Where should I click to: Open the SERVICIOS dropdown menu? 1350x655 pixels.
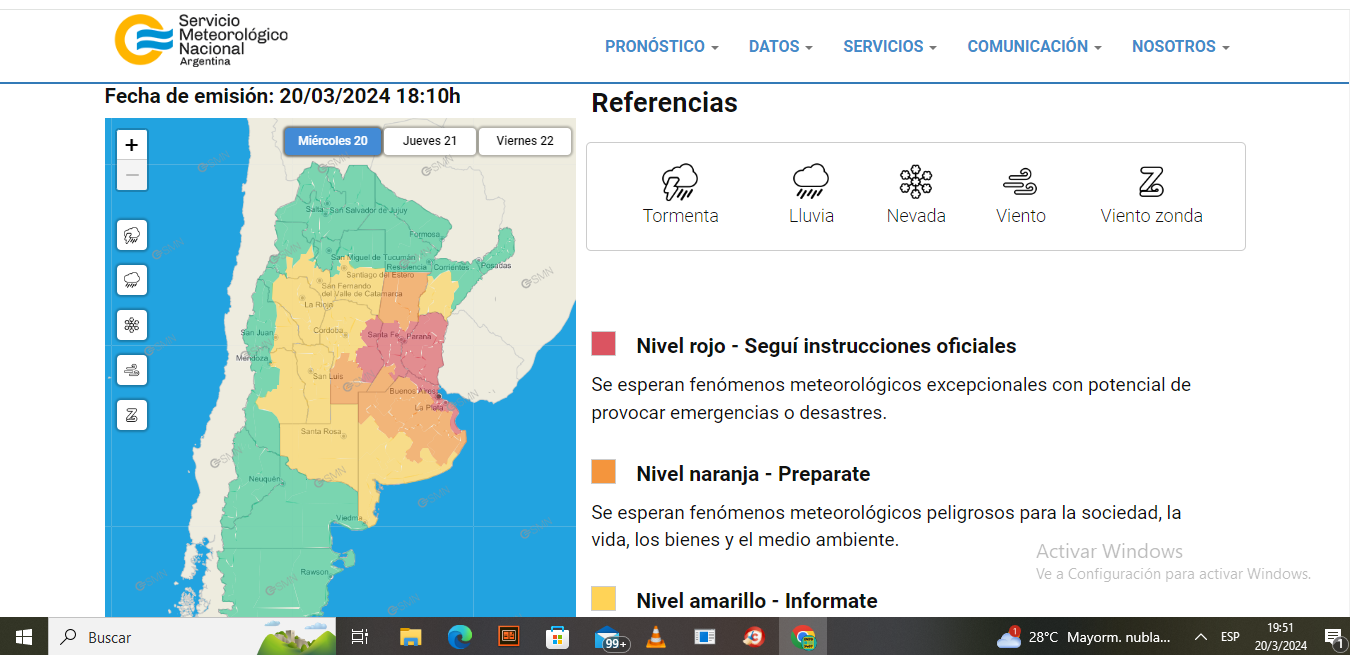[x=889, y=46]
